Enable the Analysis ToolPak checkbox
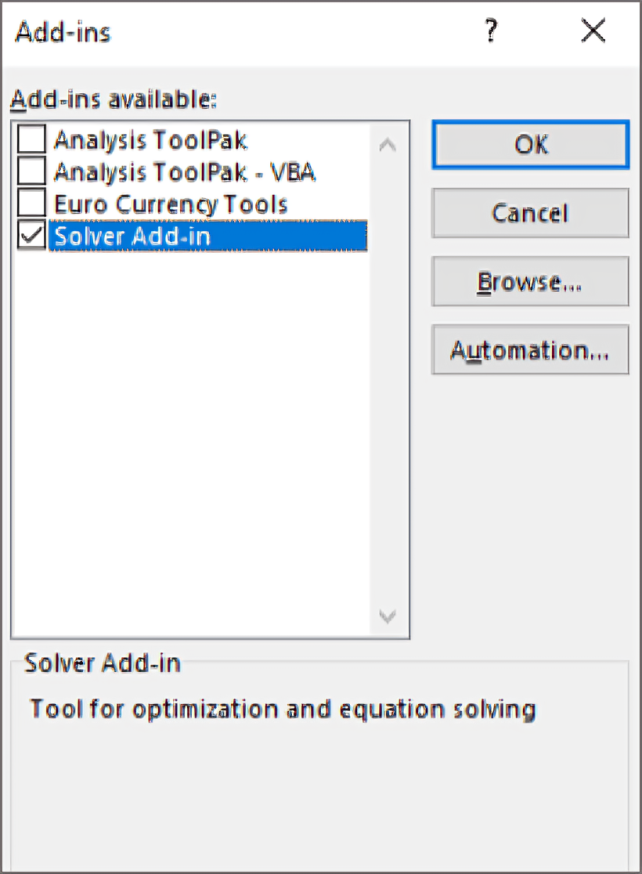Image resolution: width=642 pixels, height=874 pixels. pyautogui.click(x=31, y=139)
